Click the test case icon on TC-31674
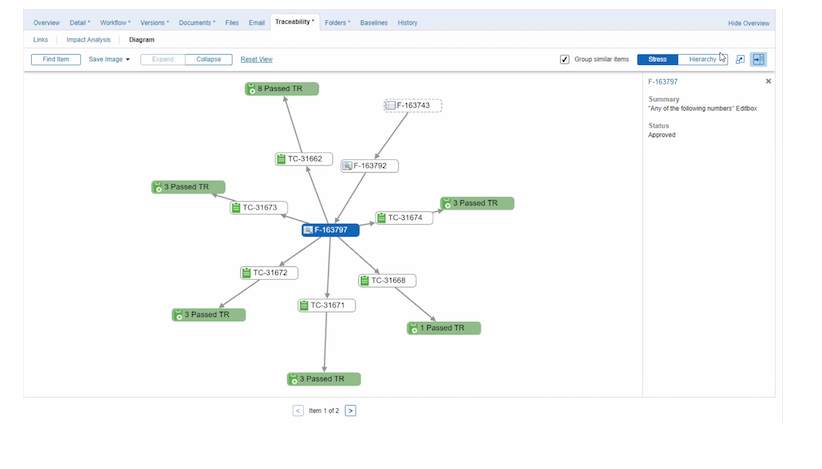Viewport: 822px width, 469px height. pyautogui.click(x=381, y=217)
